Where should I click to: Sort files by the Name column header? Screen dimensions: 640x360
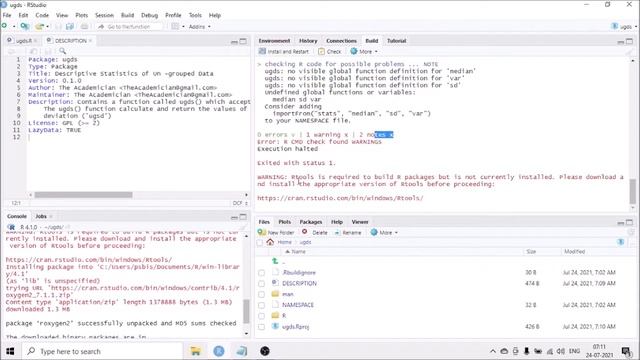pyautogui.click(x=298, y=251)
